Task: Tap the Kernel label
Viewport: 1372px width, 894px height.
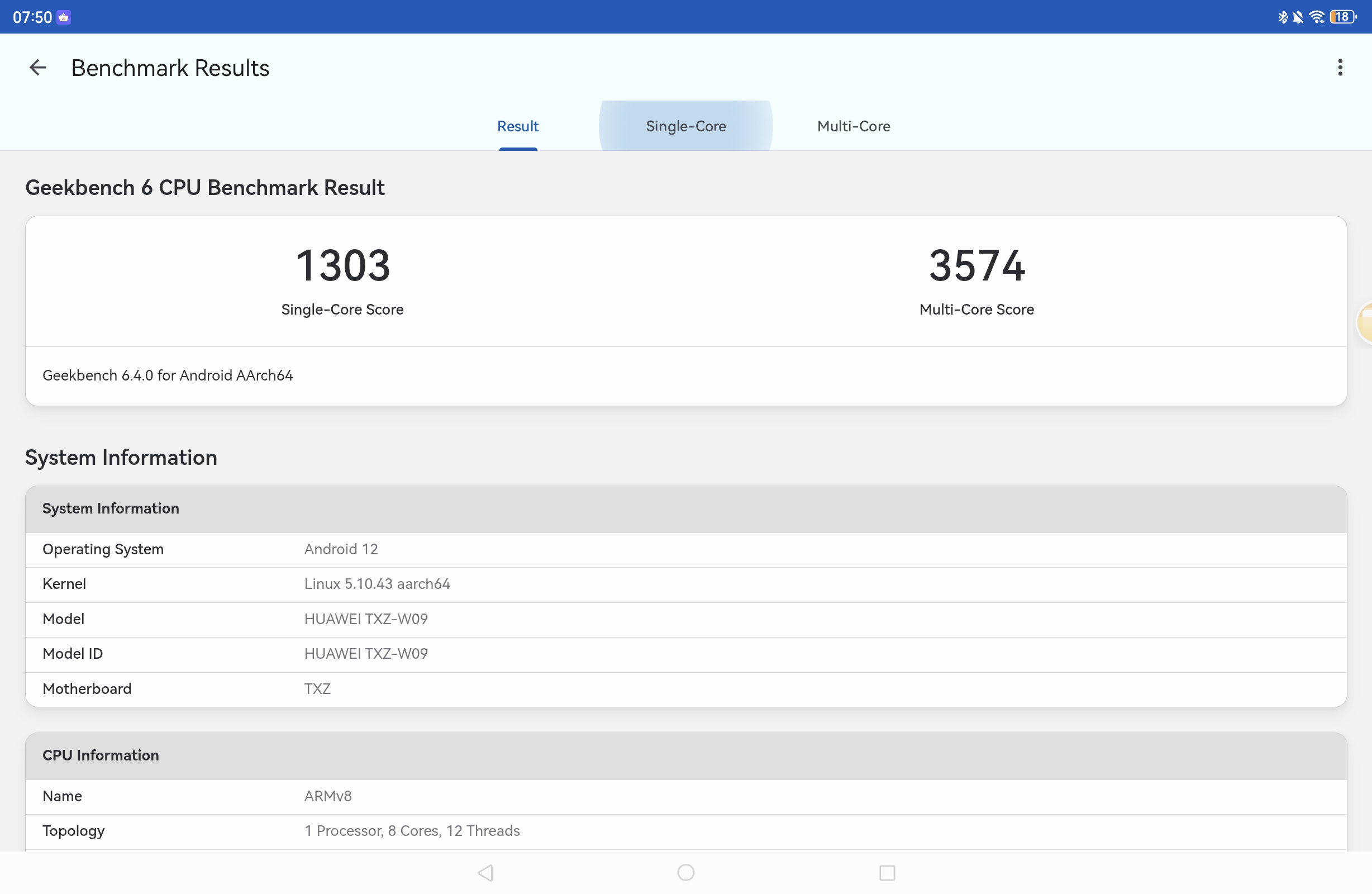Action: [x=64, y=584]
